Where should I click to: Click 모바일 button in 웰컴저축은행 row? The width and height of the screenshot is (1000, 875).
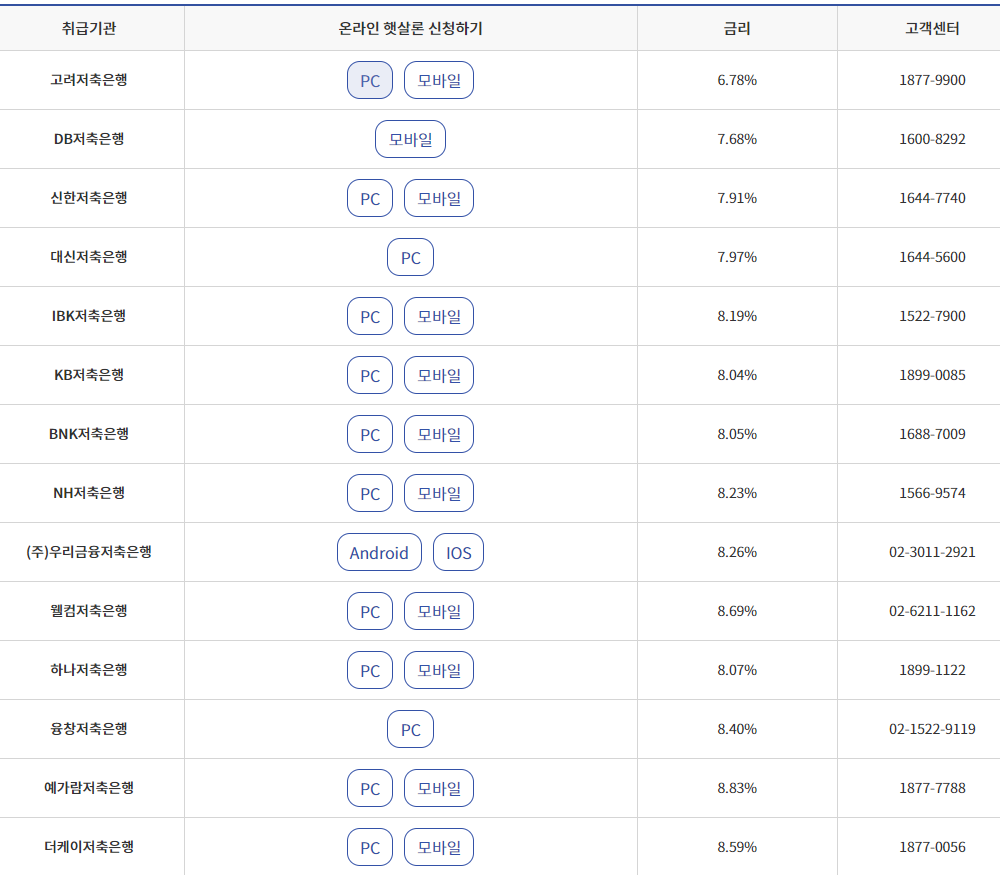click(439, 611)
